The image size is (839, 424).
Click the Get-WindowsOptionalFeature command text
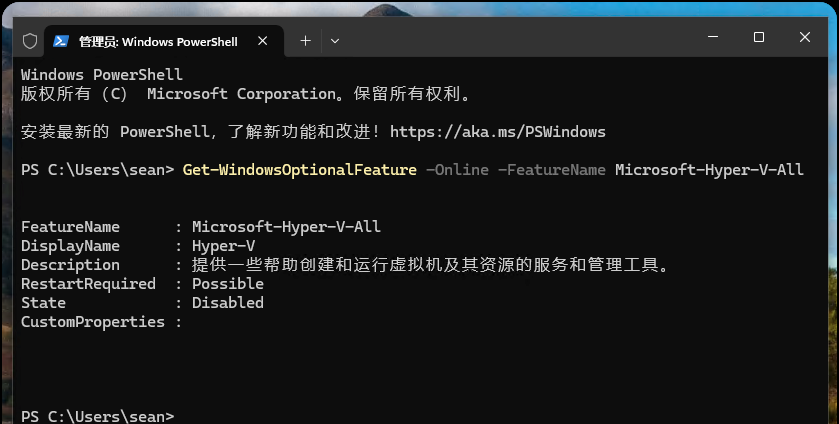[x=299, y=170]
